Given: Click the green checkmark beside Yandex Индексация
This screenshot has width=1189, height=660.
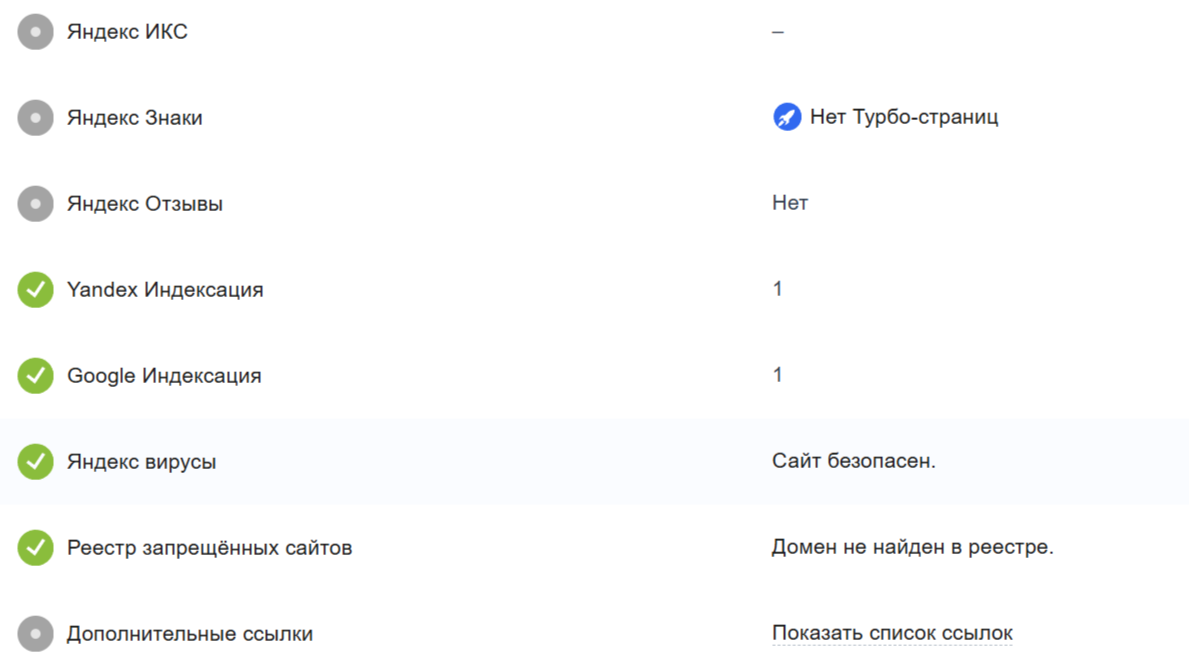Looking at the screenshot, I should tap(35, 290).
